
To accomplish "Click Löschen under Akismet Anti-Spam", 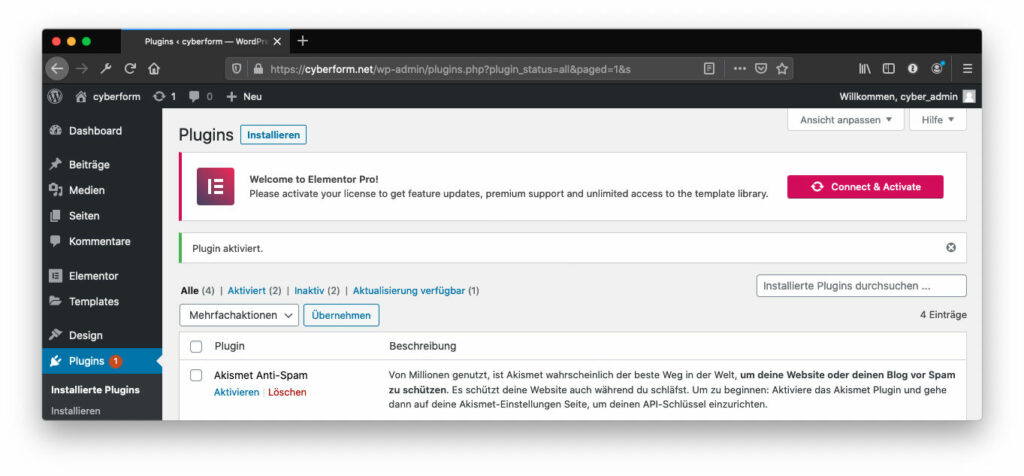I will click(287, 392).
